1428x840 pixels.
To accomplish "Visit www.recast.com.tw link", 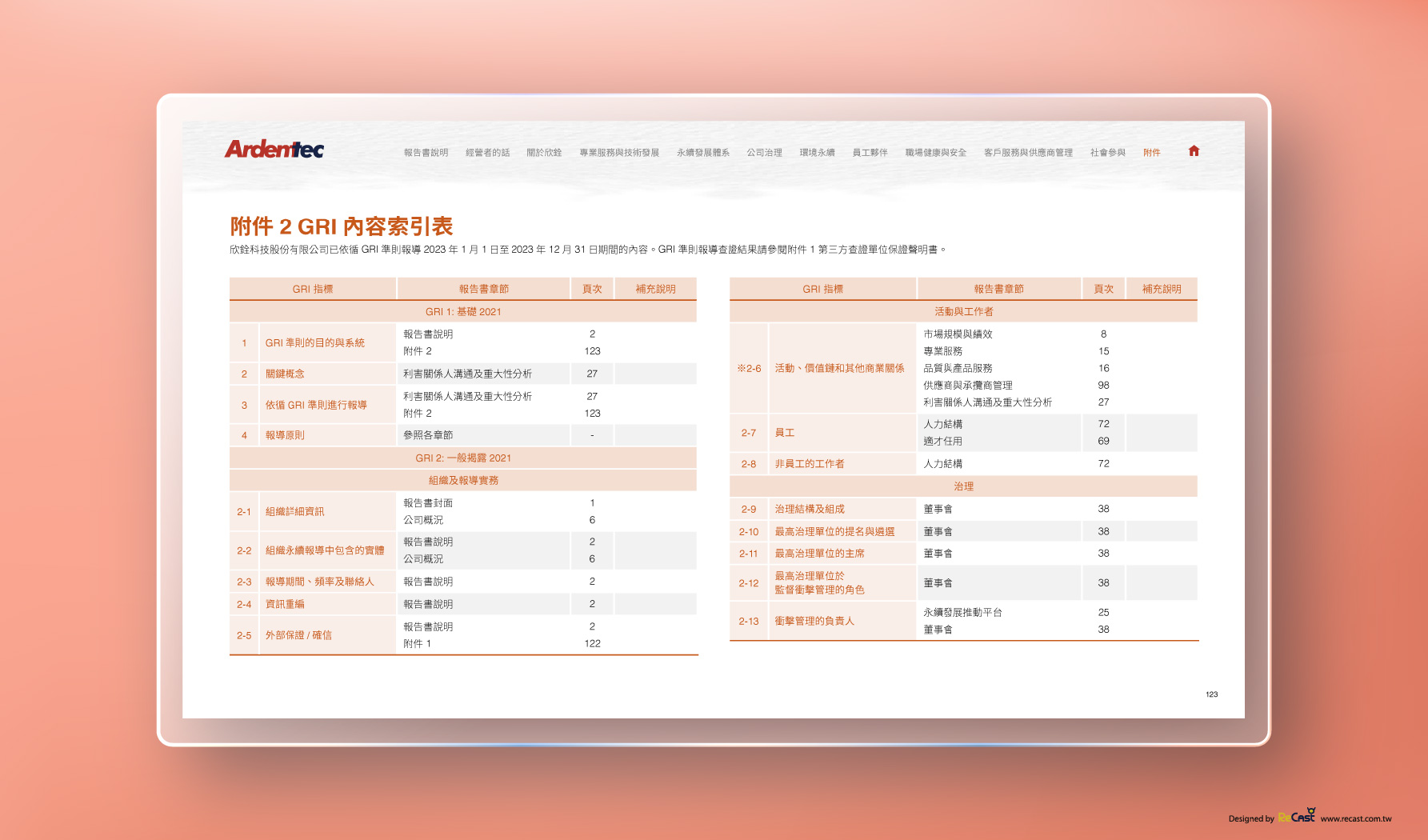I will 1356,818.
